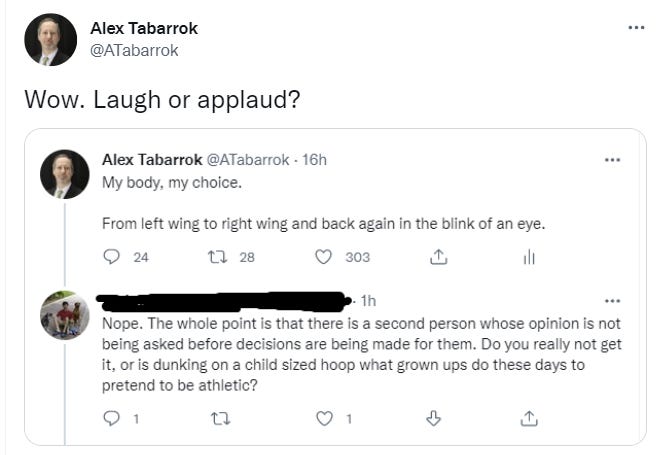The width and height of the screenshot is (659, 455).
Task: View analytics icon on quoted tweet
Action: click(x=529, y=257)
